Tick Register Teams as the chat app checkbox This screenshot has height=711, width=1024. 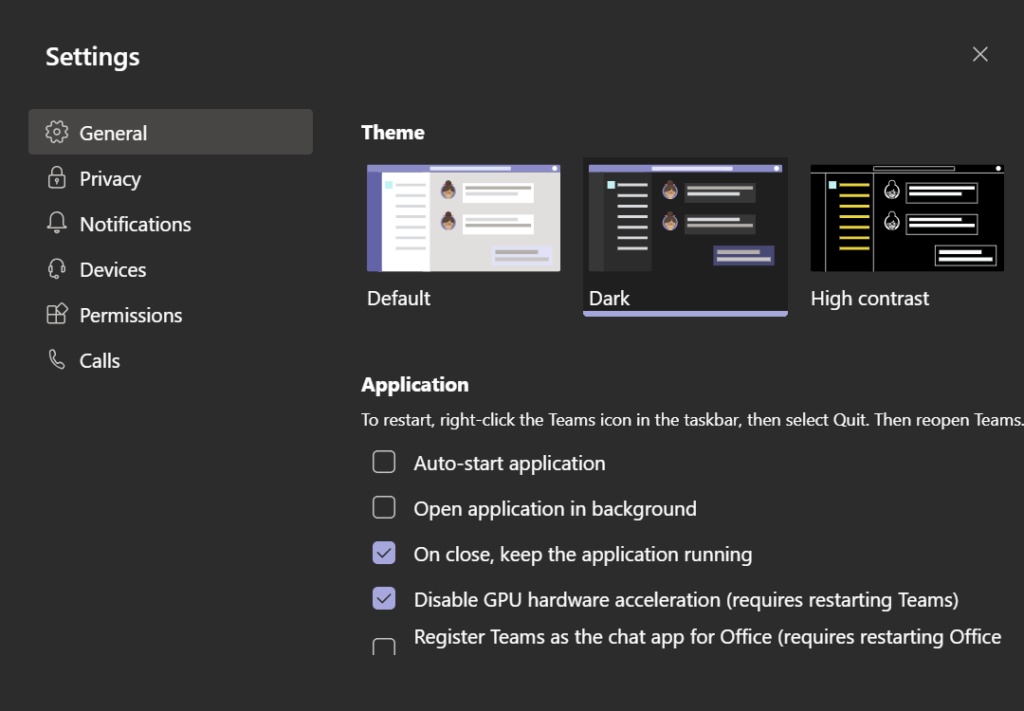pyautogui.click(x=384, y=646)
